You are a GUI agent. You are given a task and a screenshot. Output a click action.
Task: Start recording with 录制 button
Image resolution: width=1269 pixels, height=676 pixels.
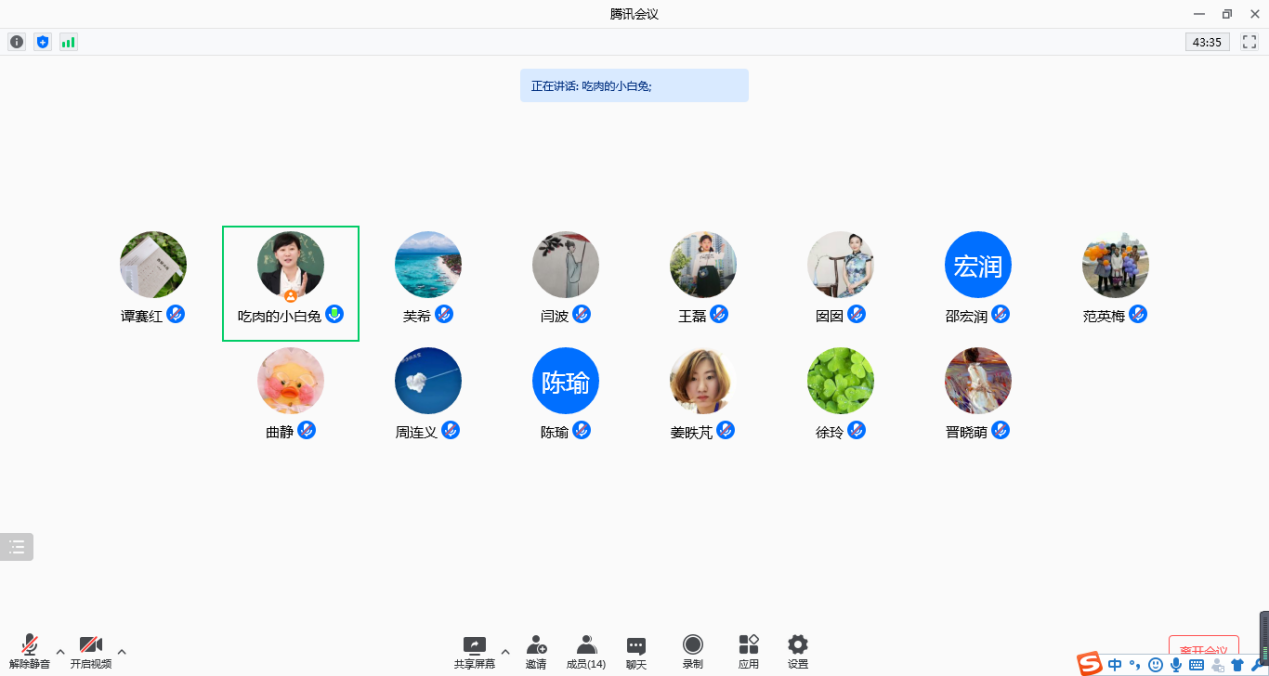tap(692, 646)
